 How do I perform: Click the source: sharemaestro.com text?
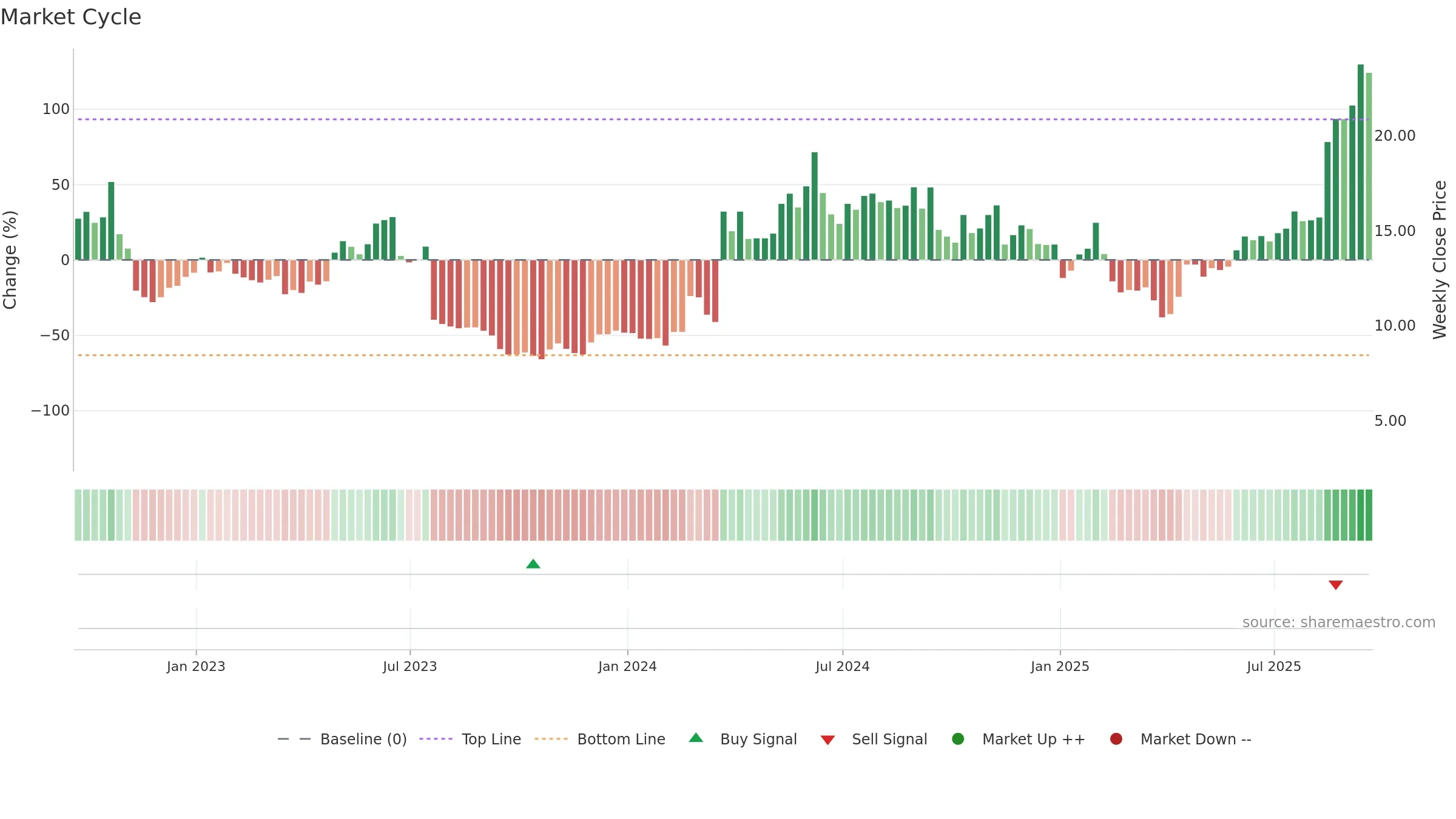point(1339,622)
